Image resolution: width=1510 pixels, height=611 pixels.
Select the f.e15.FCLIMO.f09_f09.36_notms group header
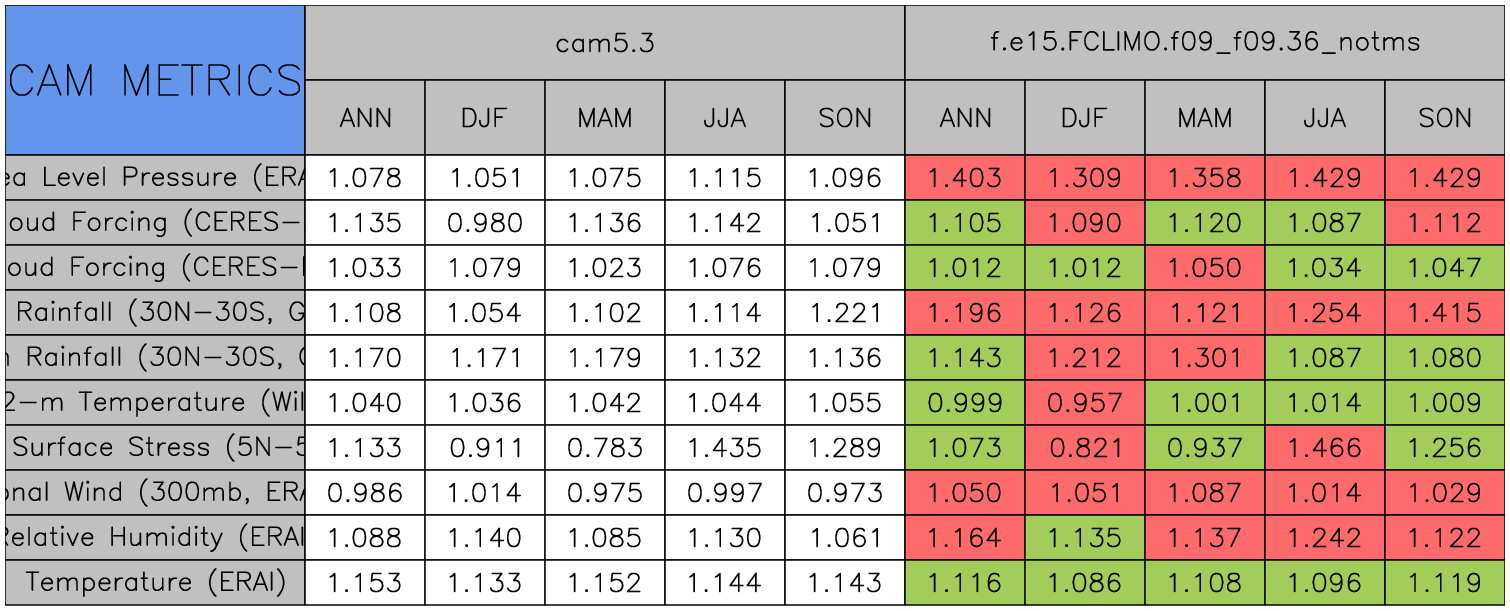click(1205, 43)
